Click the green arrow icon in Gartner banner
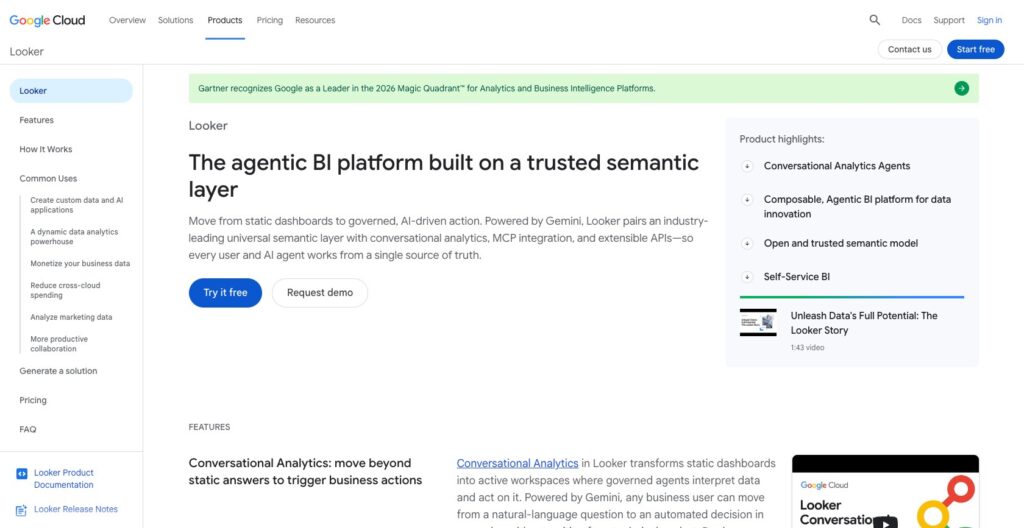 pos(961,88)
